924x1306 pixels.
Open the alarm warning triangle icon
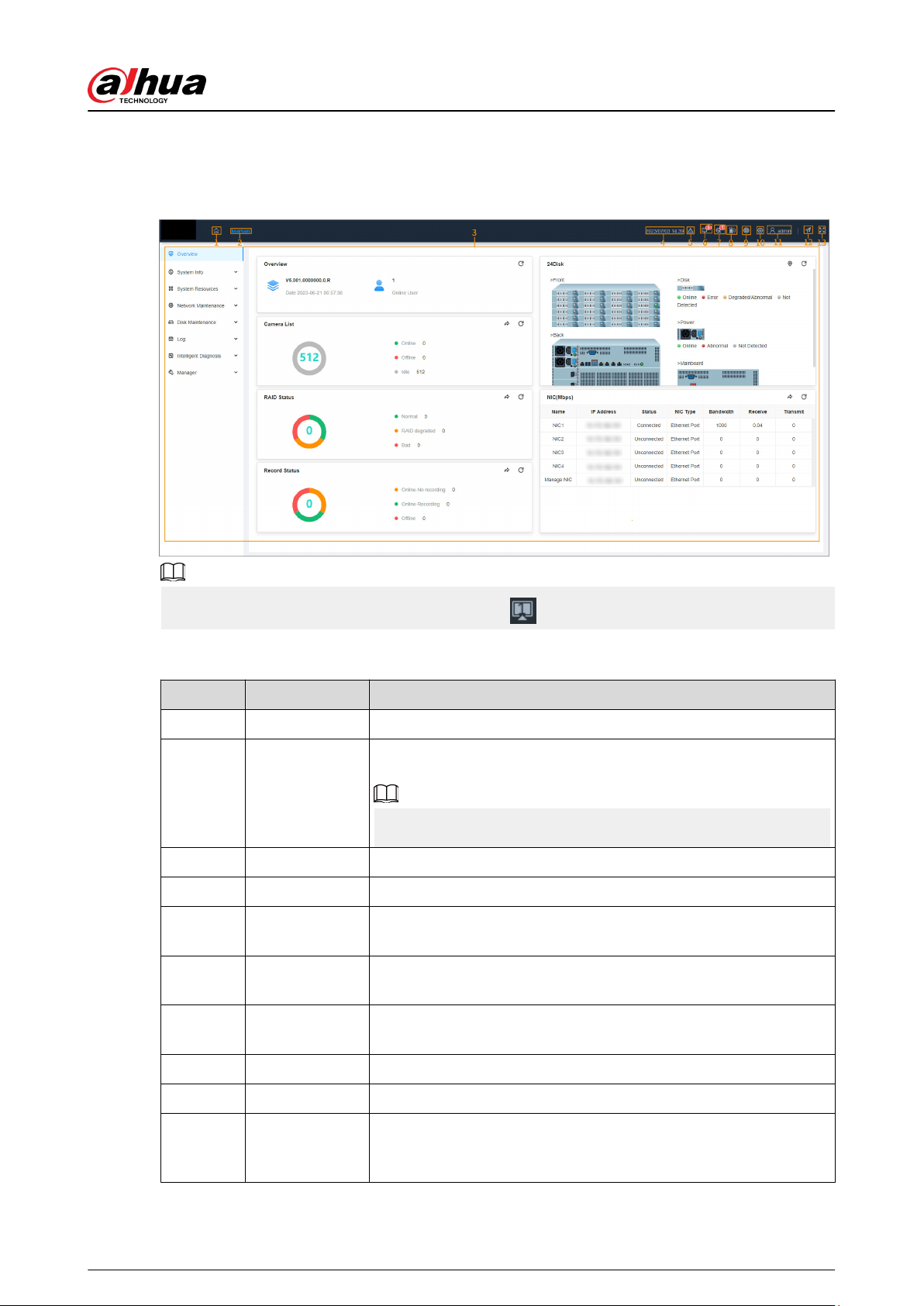[x=691, y=231]
